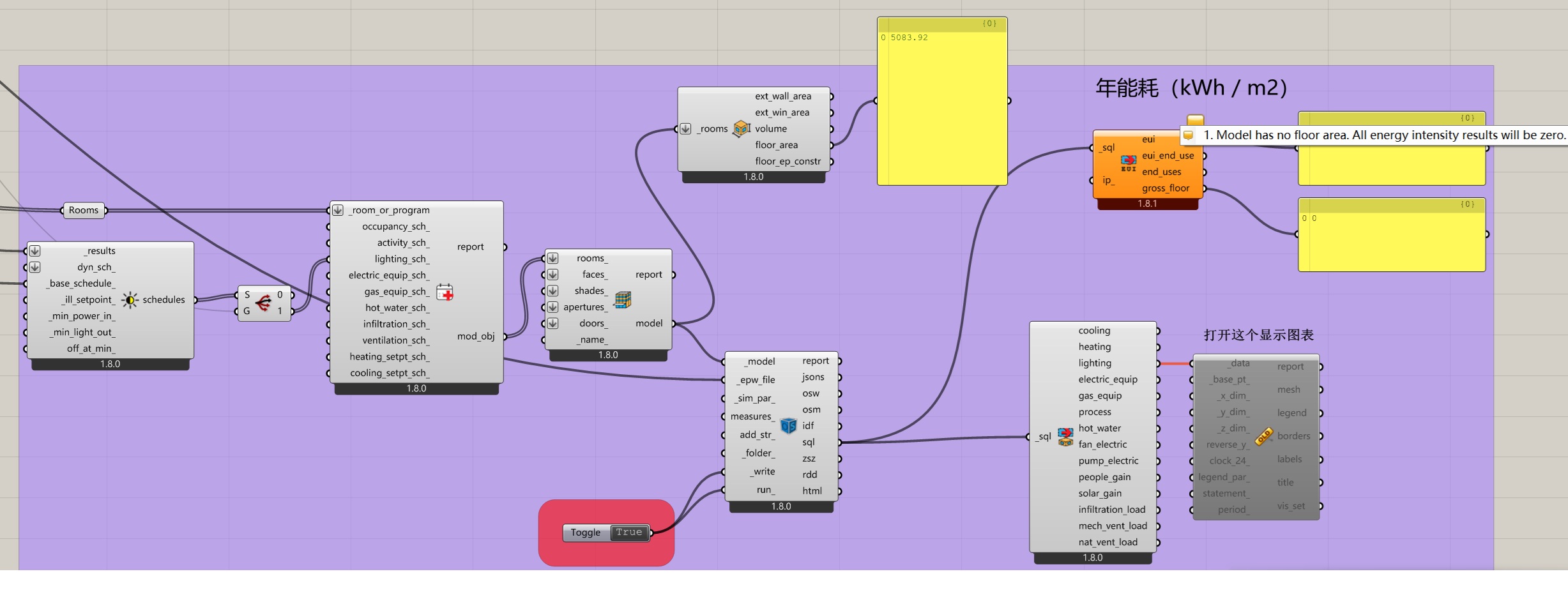Click the eui output label
The width and height of the screenshot is (1568, 613).
pyautogui.click(x=1148, y=139)
